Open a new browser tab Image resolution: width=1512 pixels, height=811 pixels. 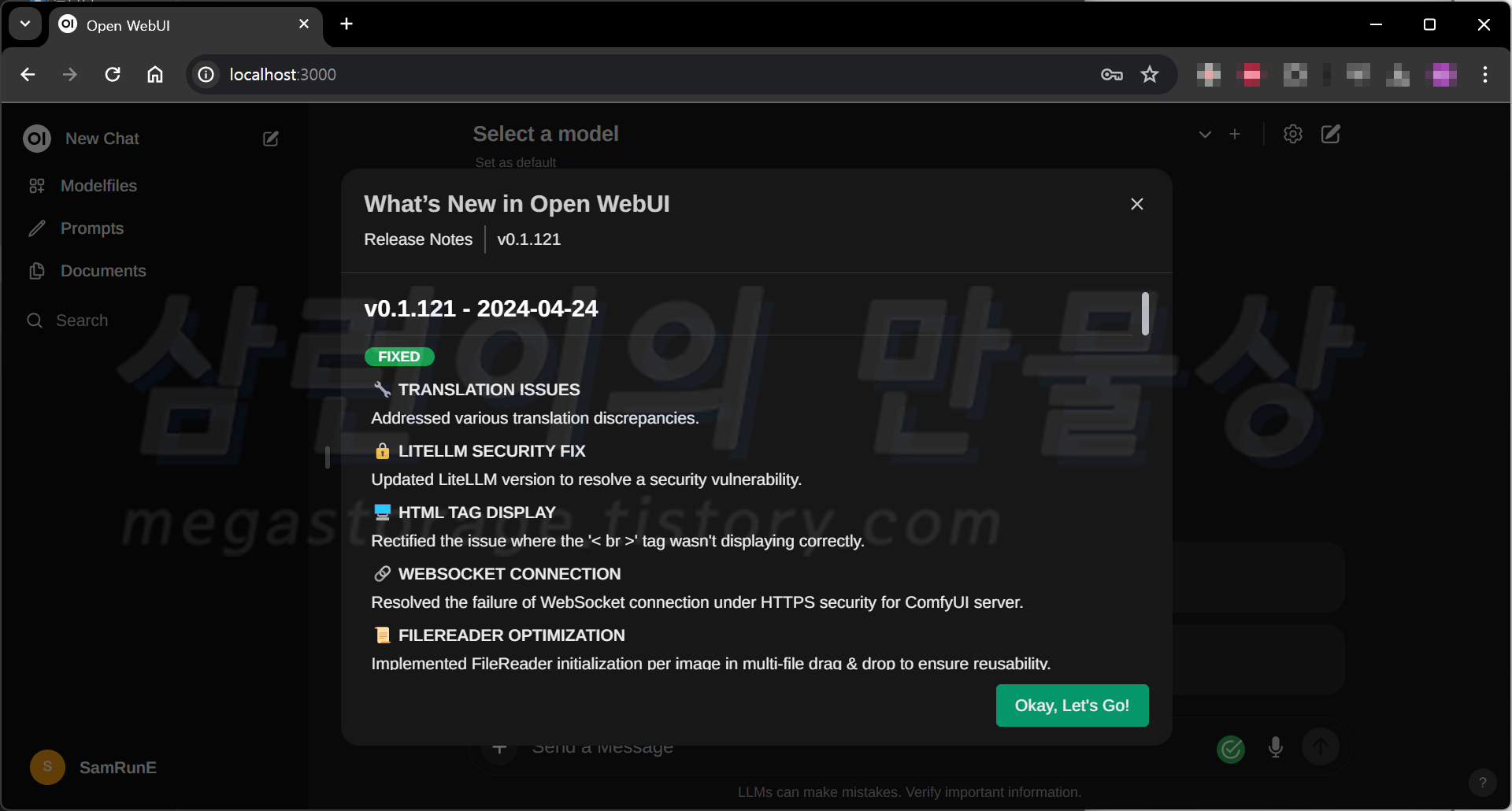[x=346, y=24]
